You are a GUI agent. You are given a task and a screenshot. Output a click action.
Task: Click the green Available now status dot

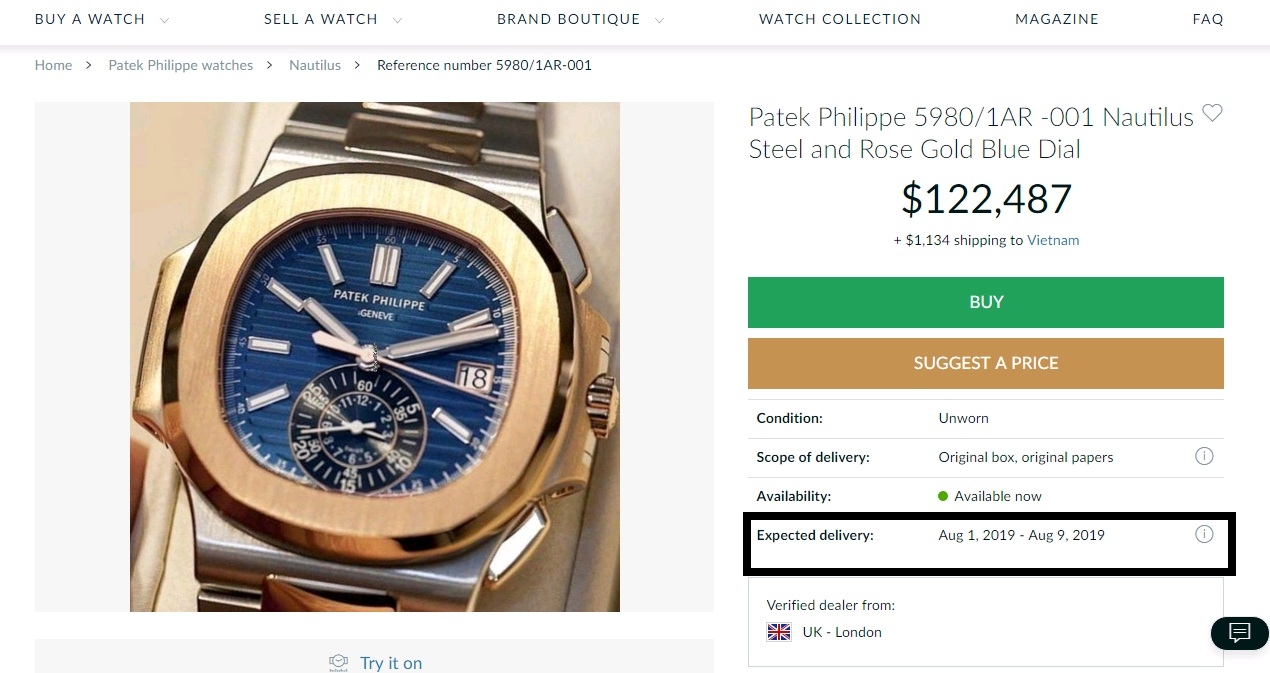pyautogui.click(x=943, y=496)
